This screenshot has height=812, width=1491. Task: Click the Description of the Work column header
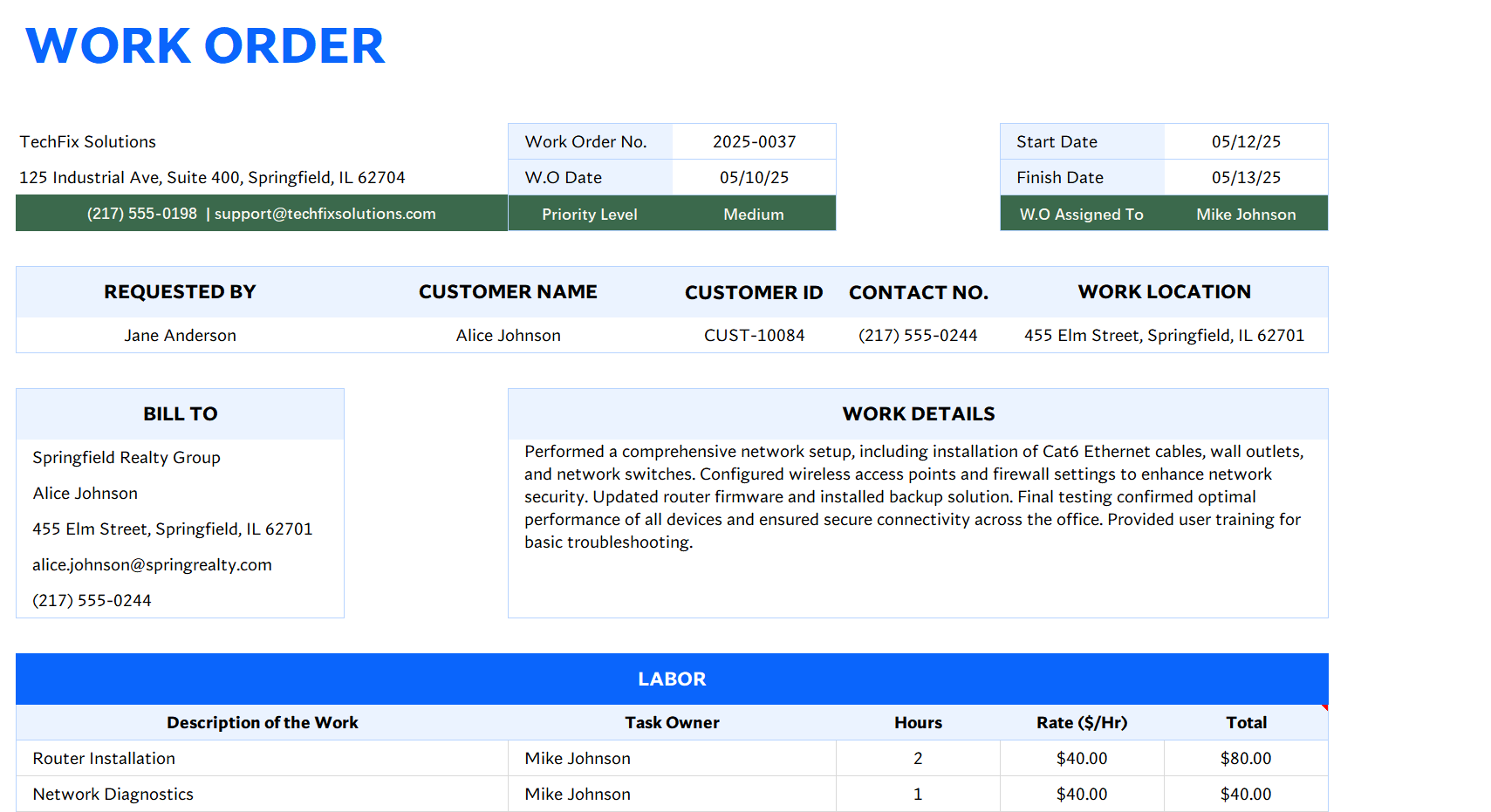[263, 723]
